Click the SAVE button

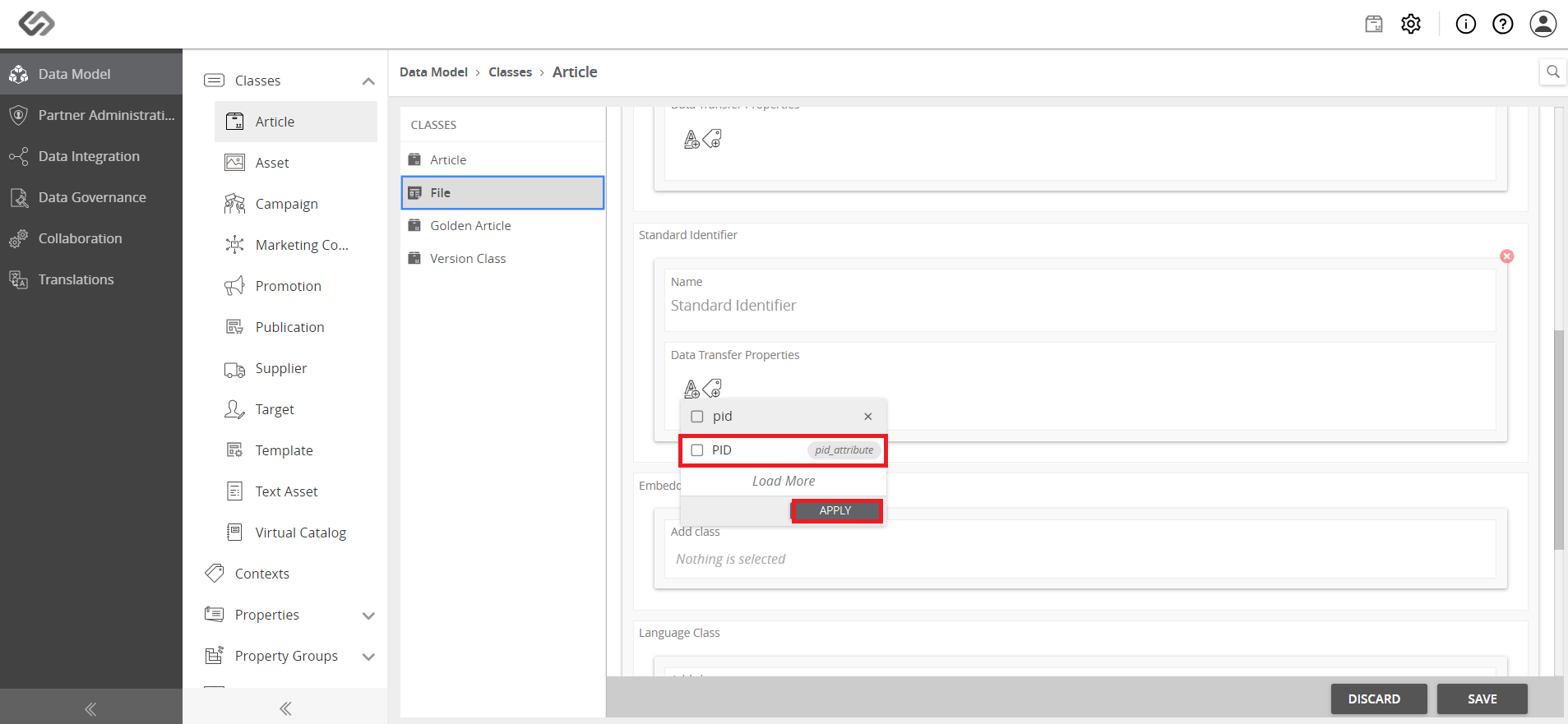(x=1482, y=699)
